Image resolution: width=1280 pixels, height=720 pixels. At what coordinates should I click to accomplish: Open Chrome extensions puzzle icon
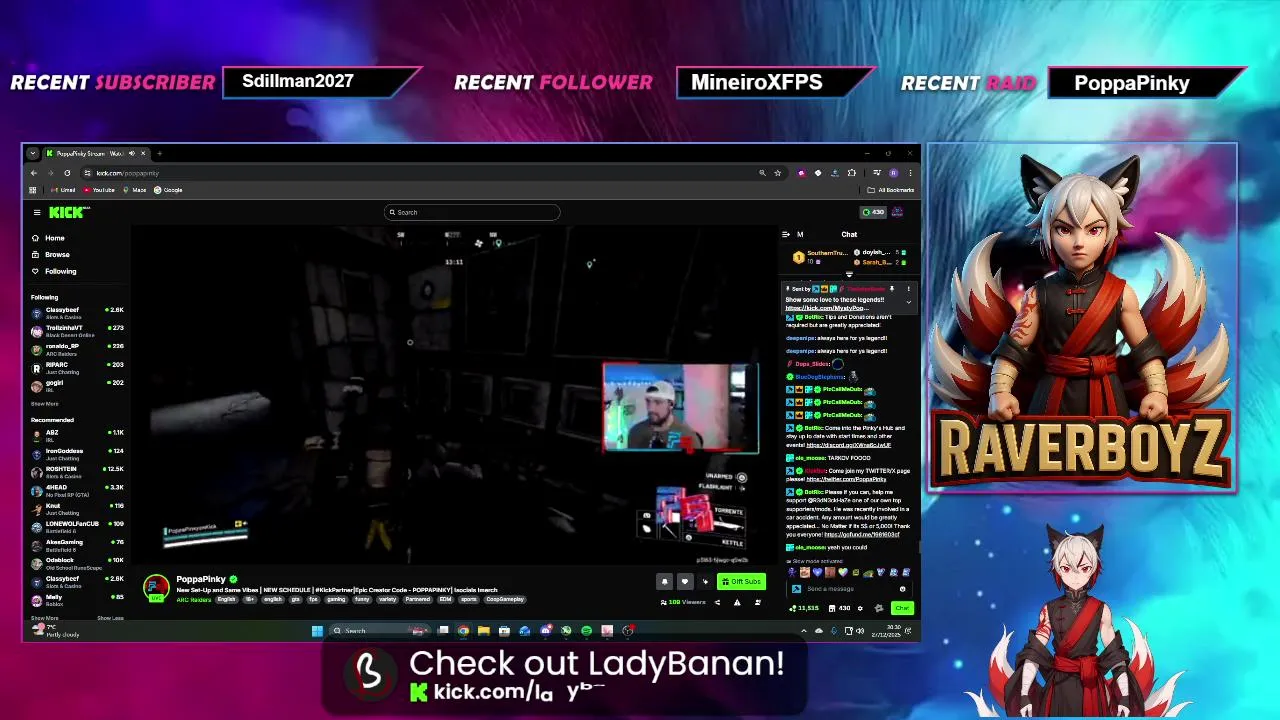click(852, 172)
